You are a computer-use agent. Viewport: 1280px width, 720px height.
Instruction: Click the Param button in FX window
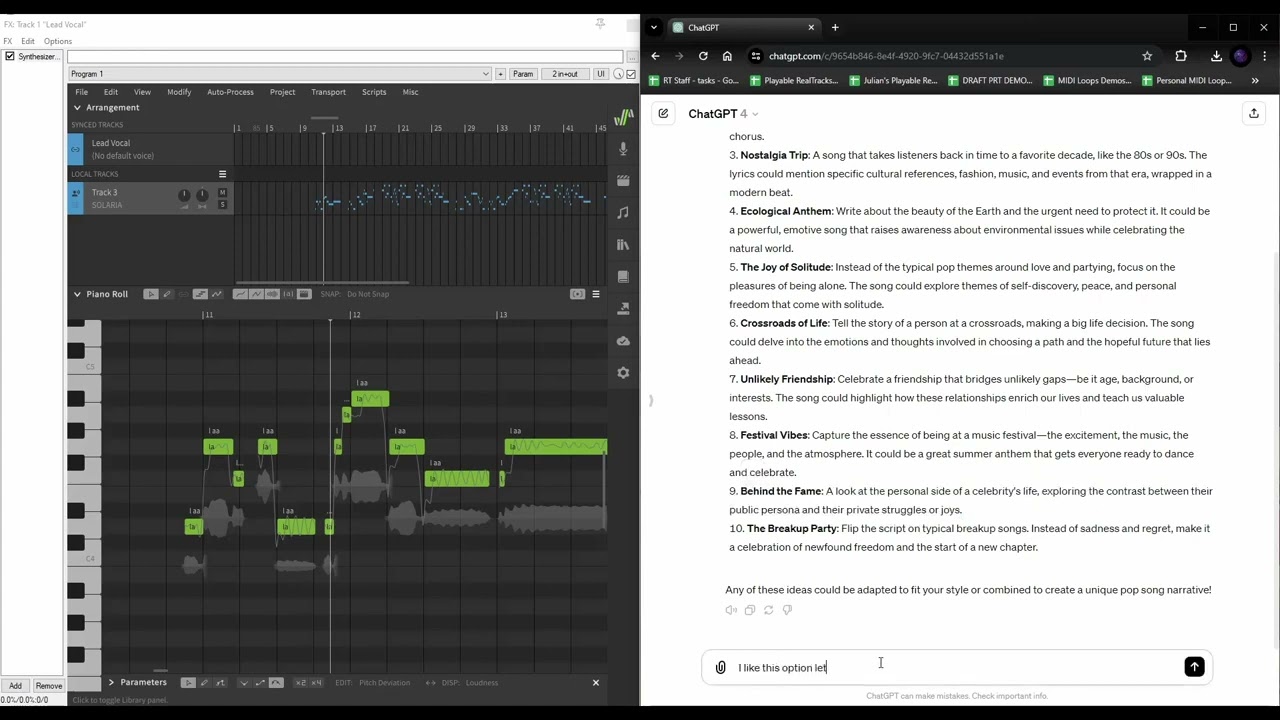click(523, 74)
